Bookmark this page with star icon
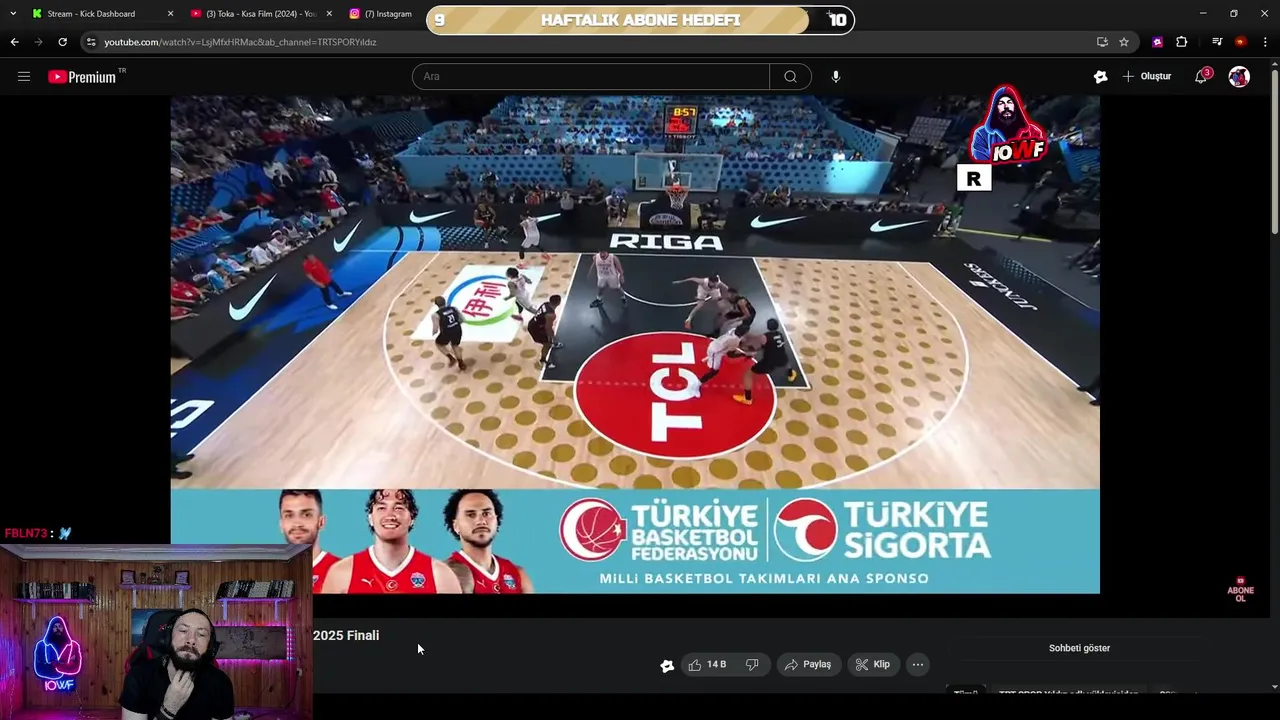This screenshot has height=720, width=1280. coord(1124,42)
